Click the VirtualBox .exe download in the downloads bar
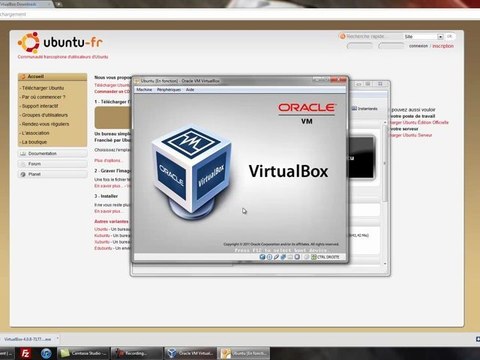 tap(28, 339)
